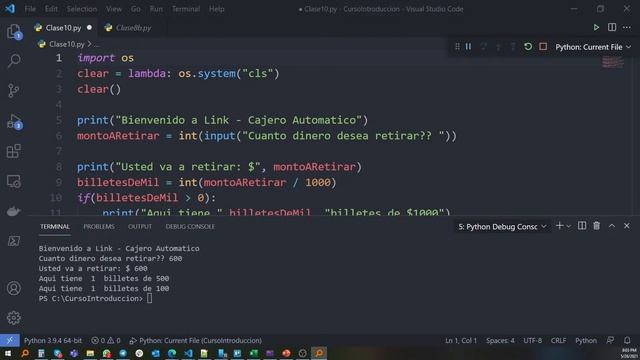
Task: Switch to the Clase10.py editor tab
Action: pyautogui.click(x=63, y=28)
